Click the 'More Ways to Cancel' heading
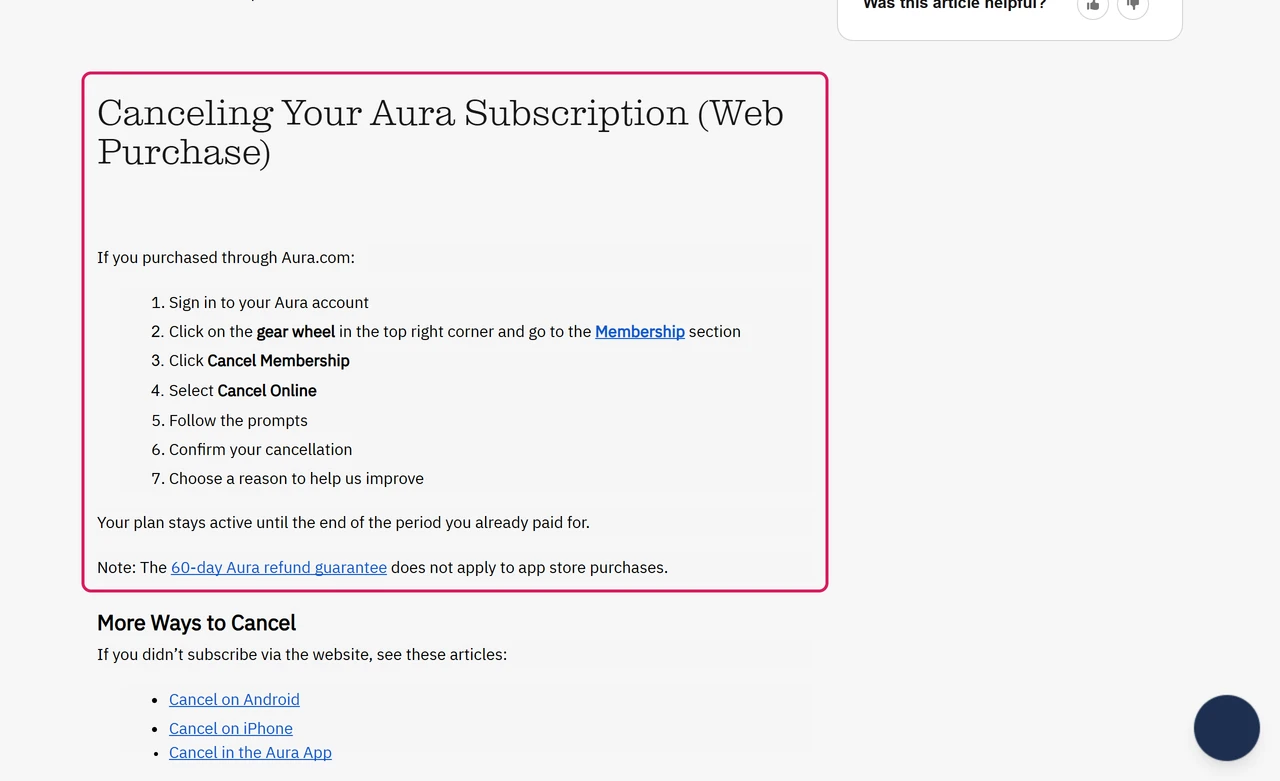 point(196,623)
